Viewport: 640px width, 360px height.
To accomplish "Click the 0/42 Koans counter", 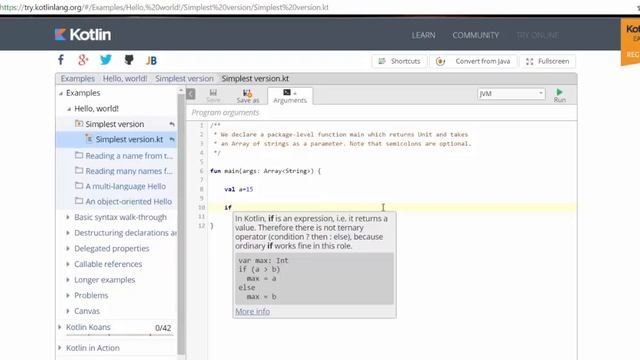I will tap(163, 328).
